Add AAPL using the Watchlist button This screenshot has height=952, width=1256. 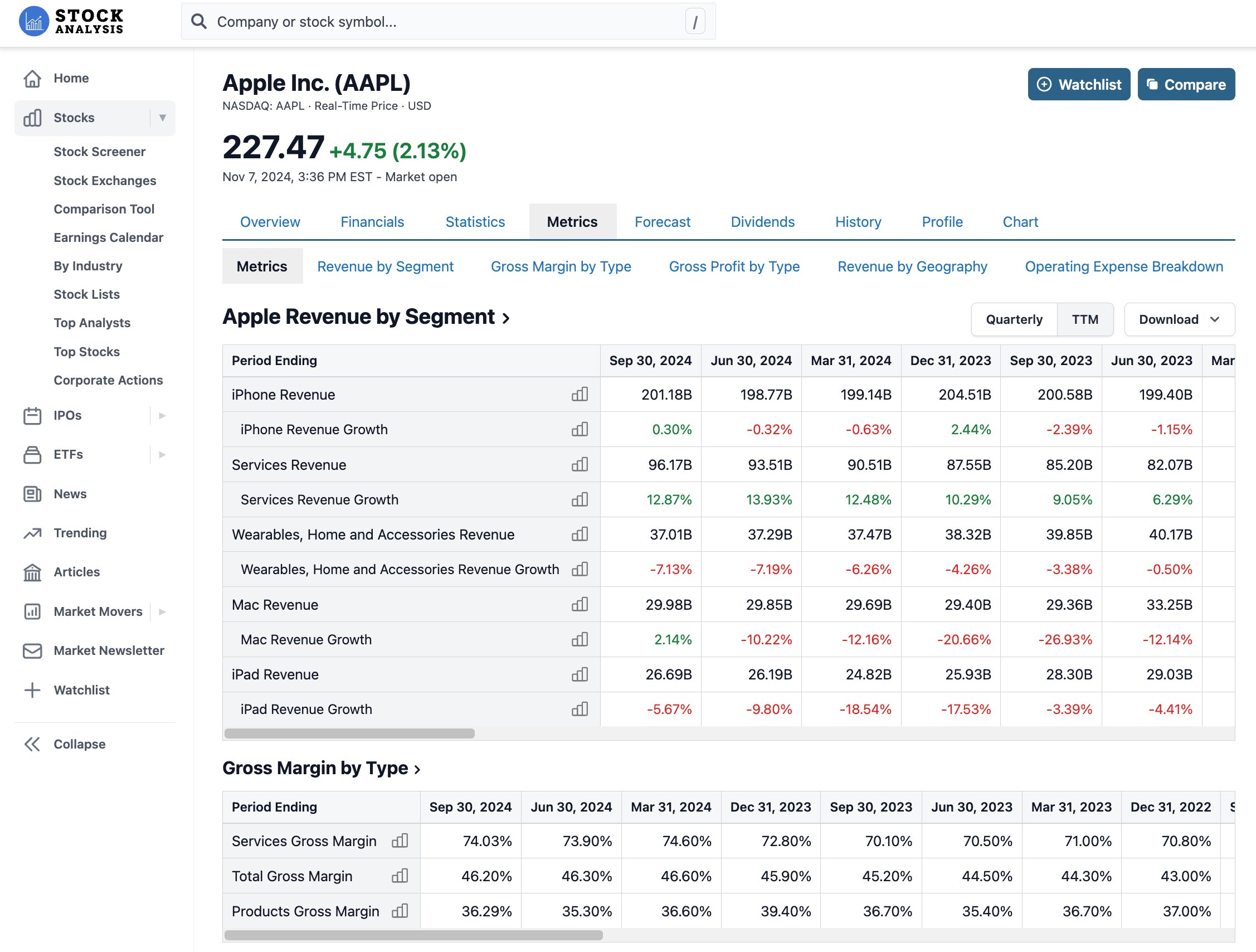[1079, 84]
